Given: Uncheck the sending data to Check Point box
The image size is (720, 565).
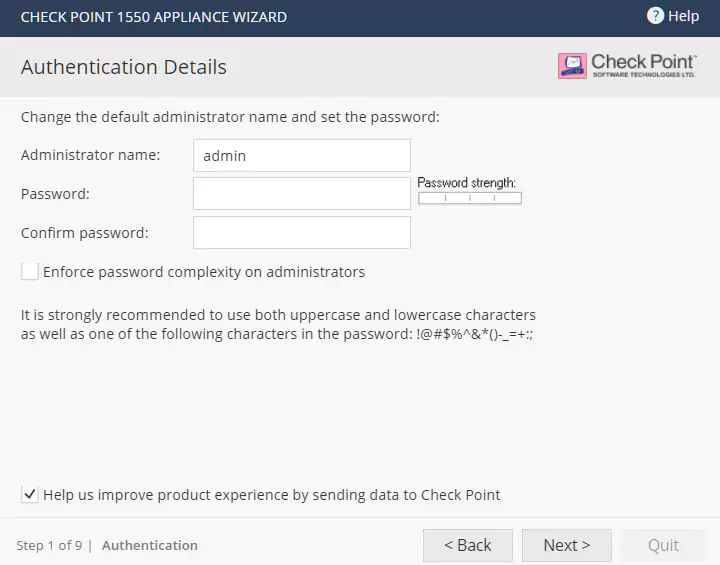Looking at the screenshot, I should point(30,494).
